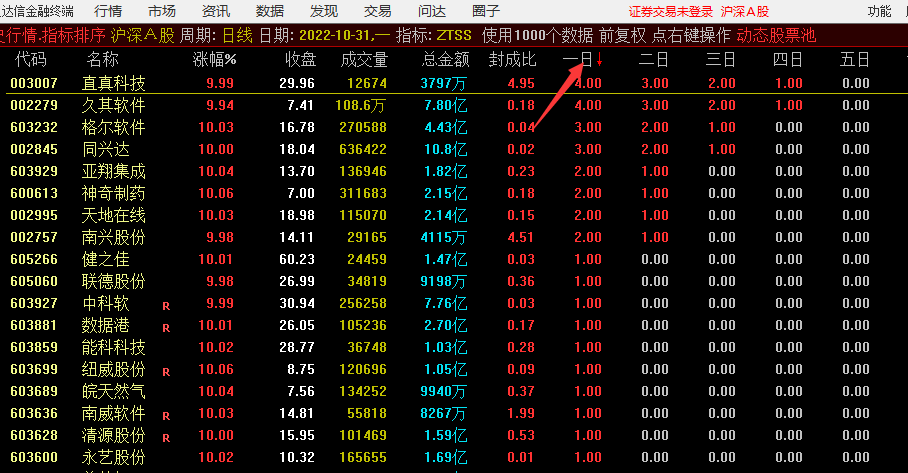Open the 数据 menu
908x473 pixels.
click(270, 11)
